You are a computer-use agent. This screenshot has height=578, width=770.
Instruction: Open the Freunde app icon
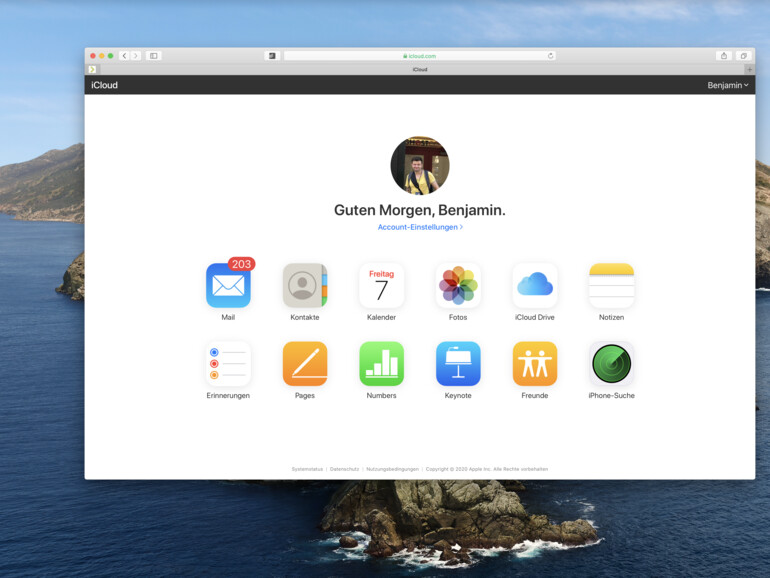tap(535, 364)
